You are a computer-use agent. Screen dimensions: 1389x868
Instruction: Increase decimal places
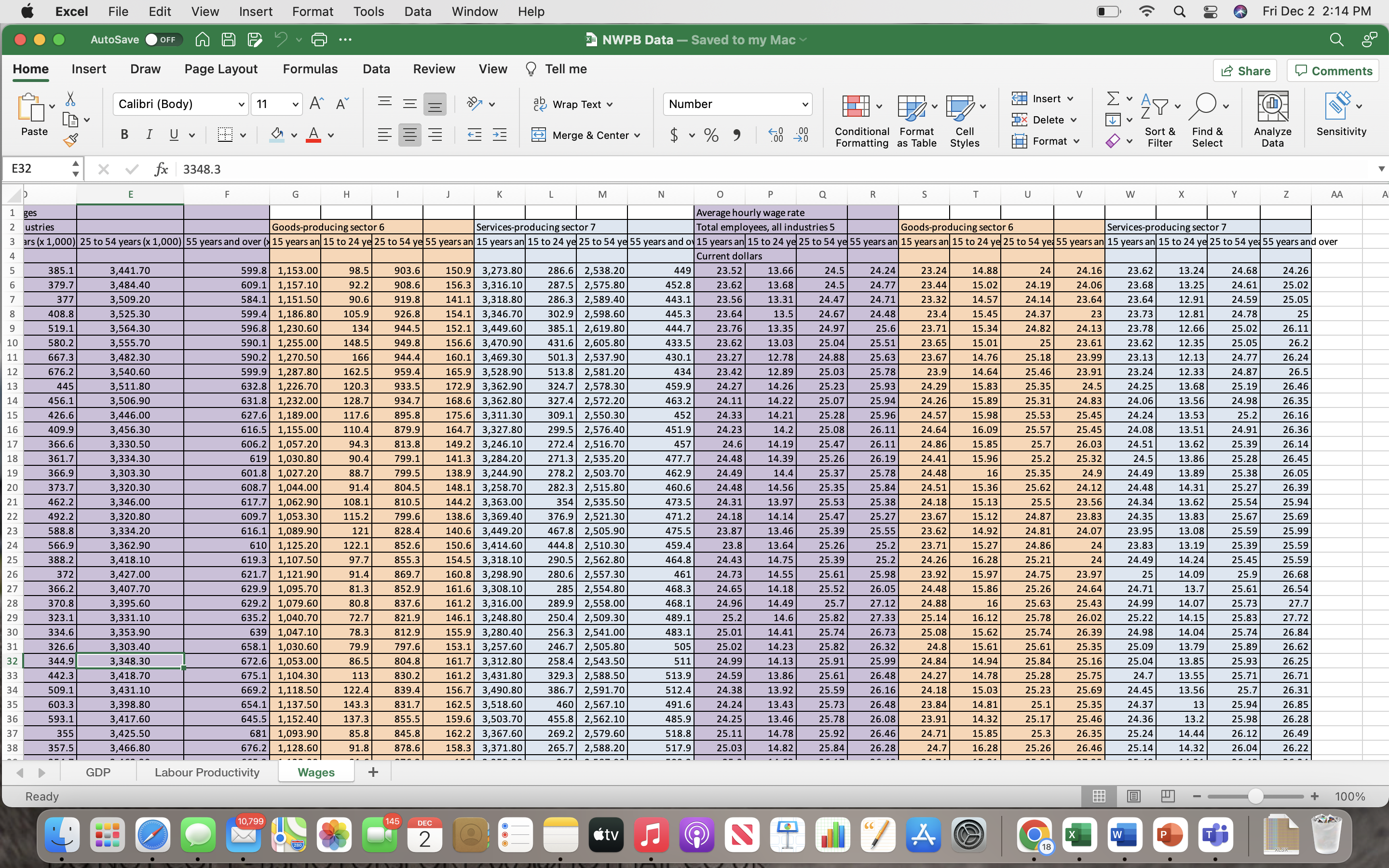776,135
